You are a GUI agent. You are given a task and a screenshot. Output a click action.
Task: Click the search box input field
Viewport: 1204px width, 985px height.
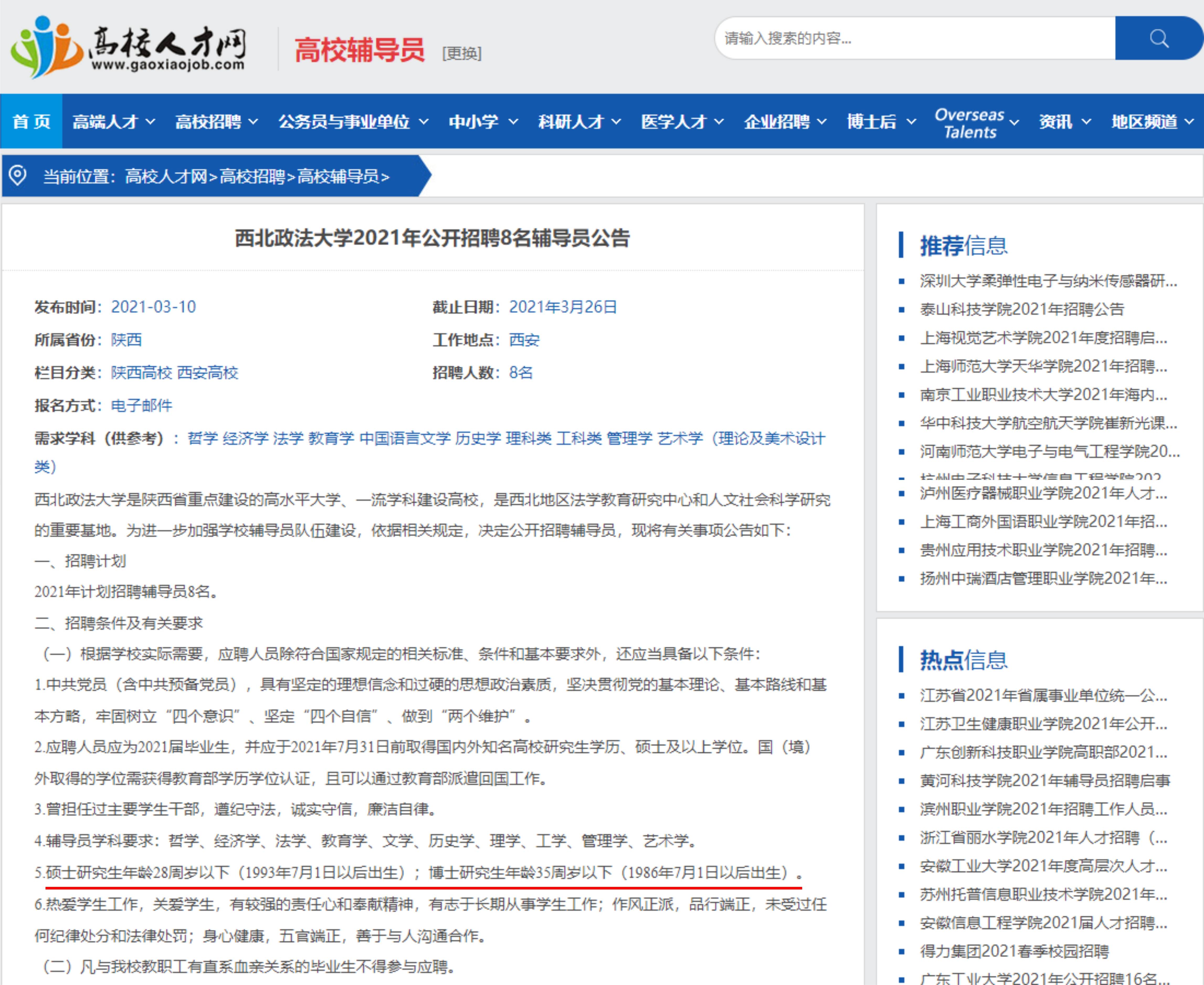point(915,38)
